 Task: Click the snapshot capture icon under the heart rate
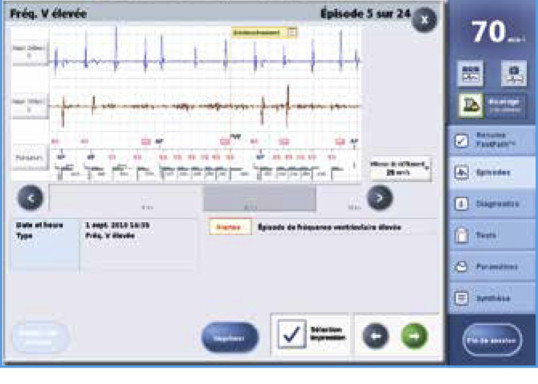[x=514, y=73]
